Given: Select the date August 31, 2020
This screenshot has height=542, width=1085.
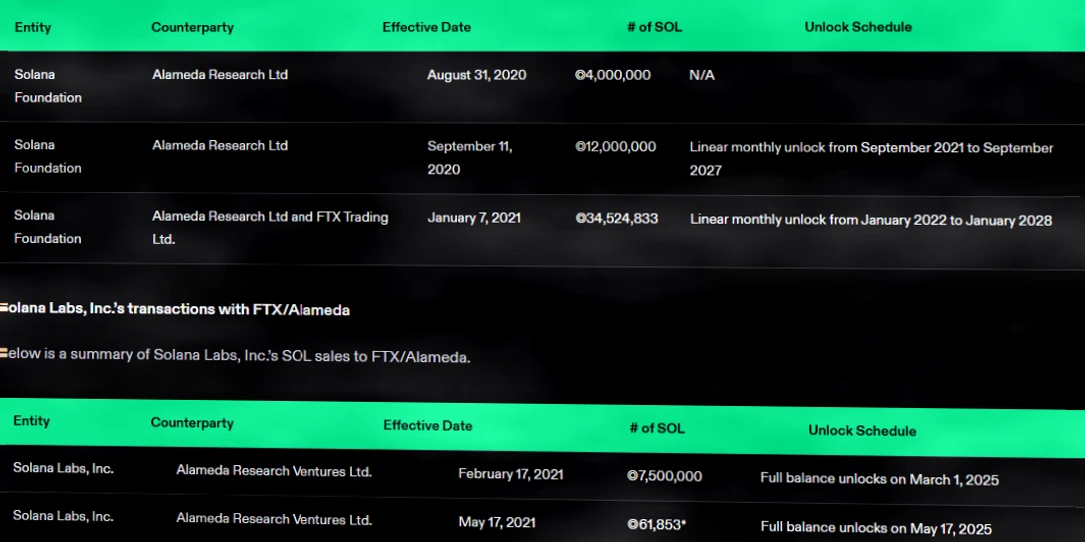Looking at the screenshot, I should point(477,75).
